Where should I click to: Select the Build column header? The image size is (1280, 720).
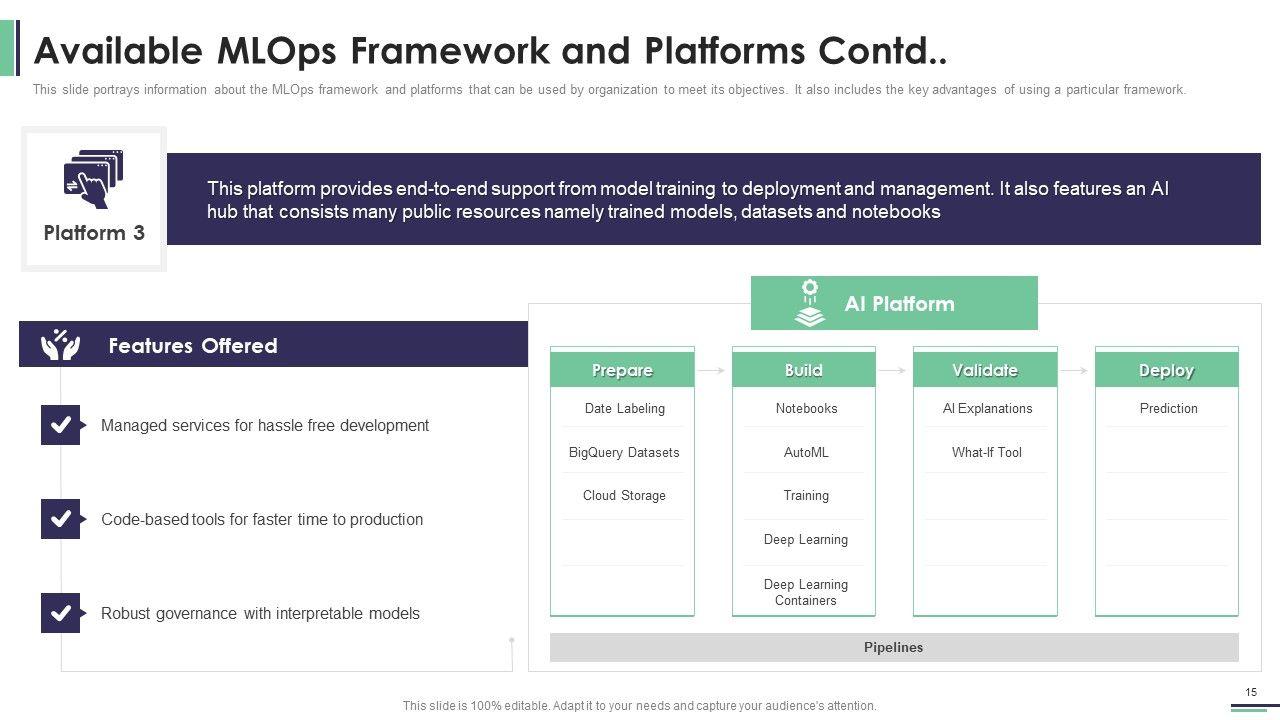(x=803, y=370)
